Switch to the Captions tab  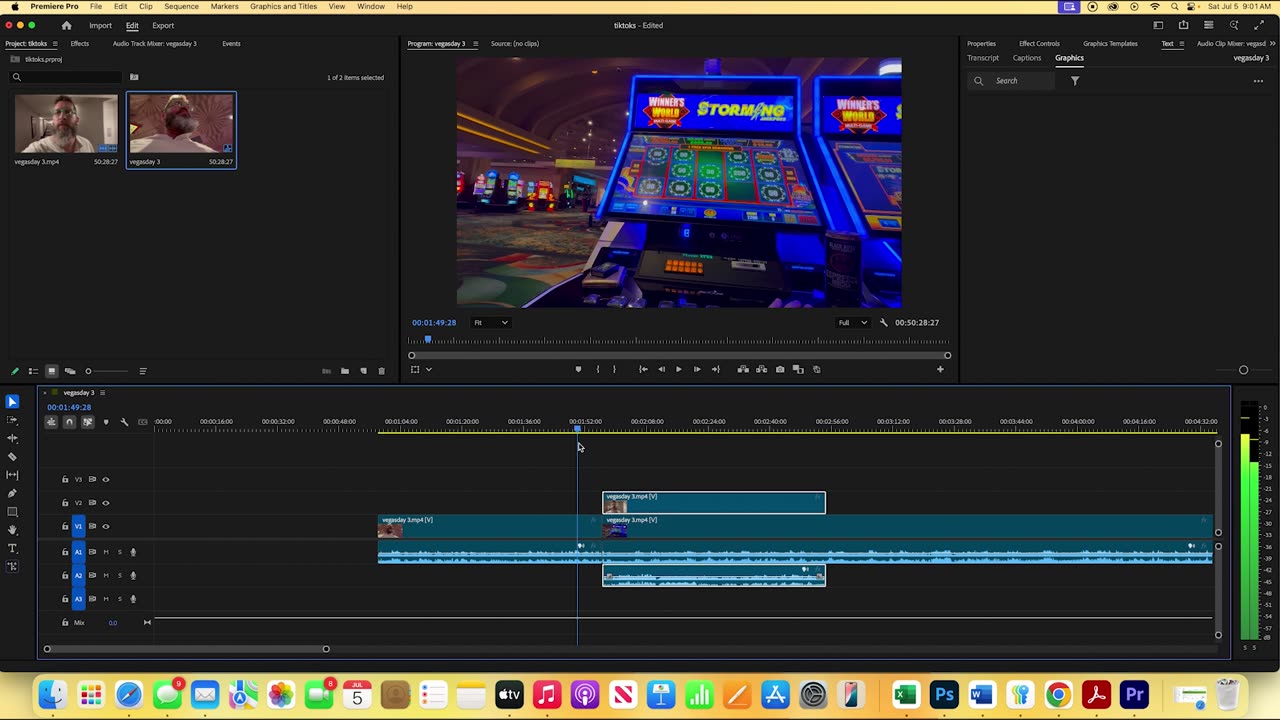pos(1027,58)
